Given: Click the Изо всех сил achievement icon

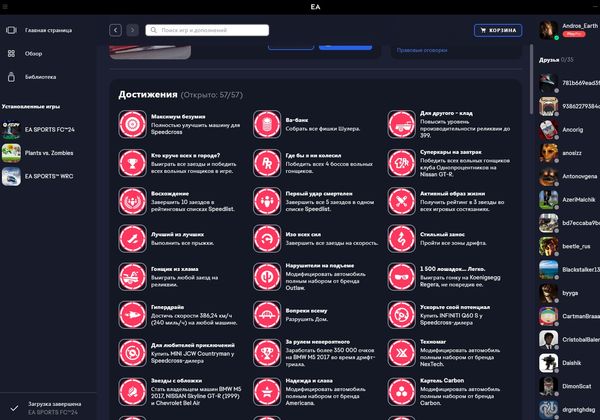Looking at the screenshot, I should point(267,239).
